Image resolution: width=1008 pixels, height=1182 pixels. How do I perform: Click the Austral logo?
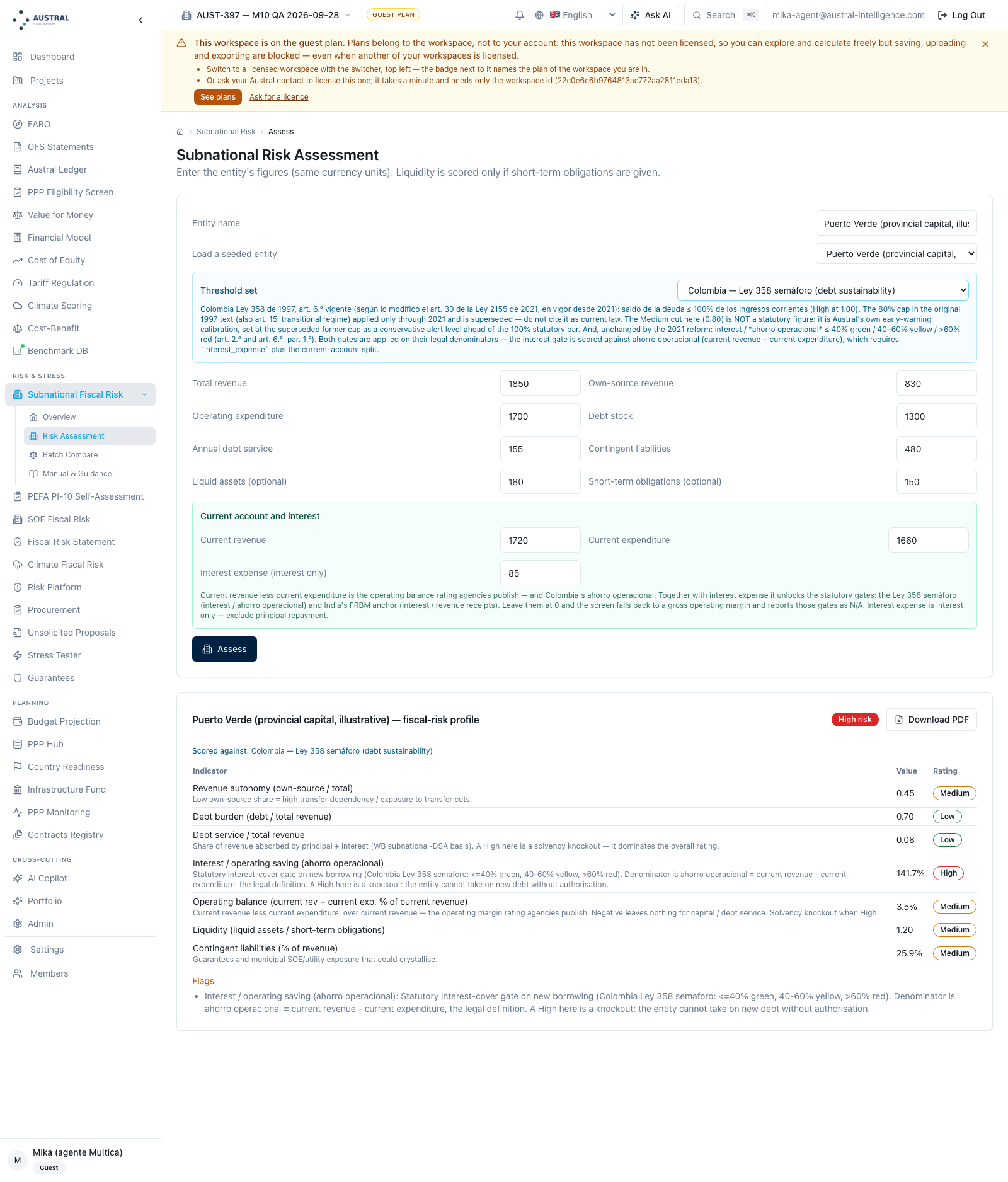[x=42, y=20]
